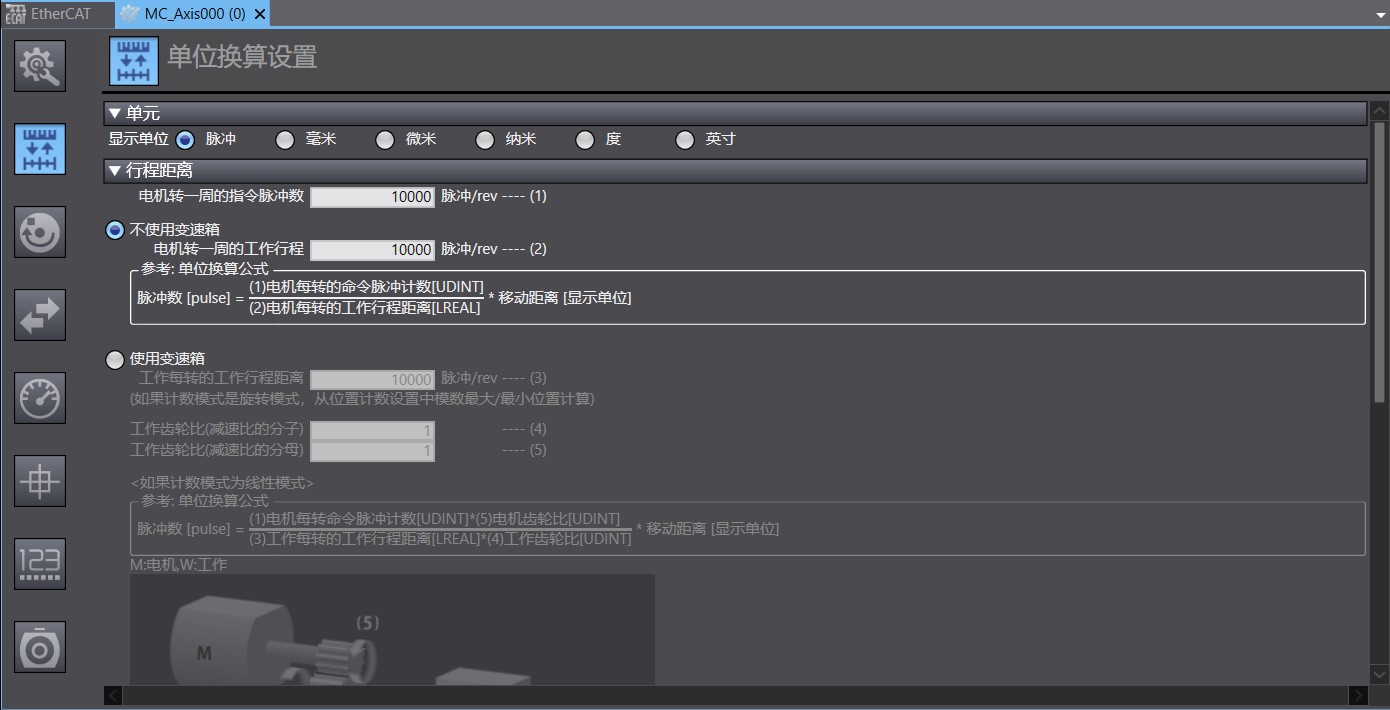This screenshot has width=1390, height=710.
Task: Select 度 as display unit
Action: pos(585,139)
